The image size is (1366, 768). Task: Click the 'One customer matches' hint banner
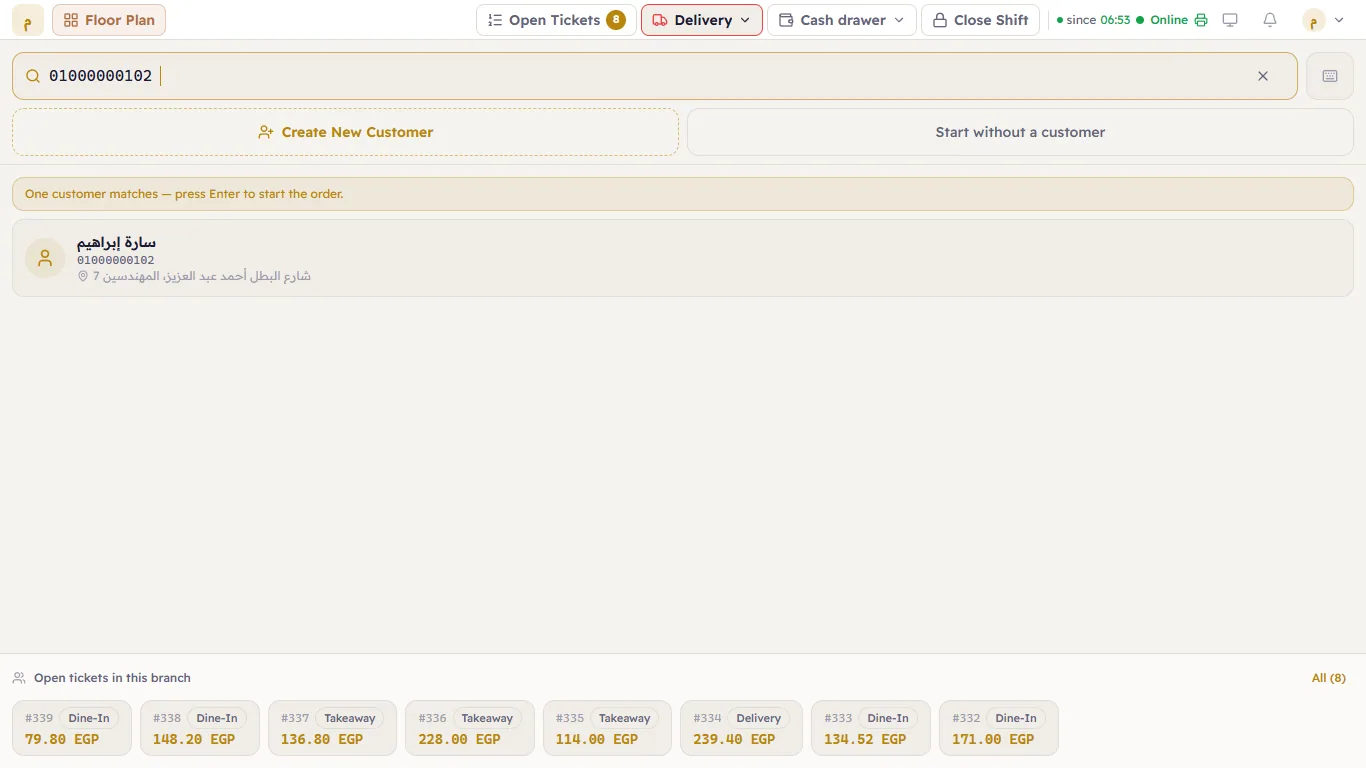[x=683, y=194]
